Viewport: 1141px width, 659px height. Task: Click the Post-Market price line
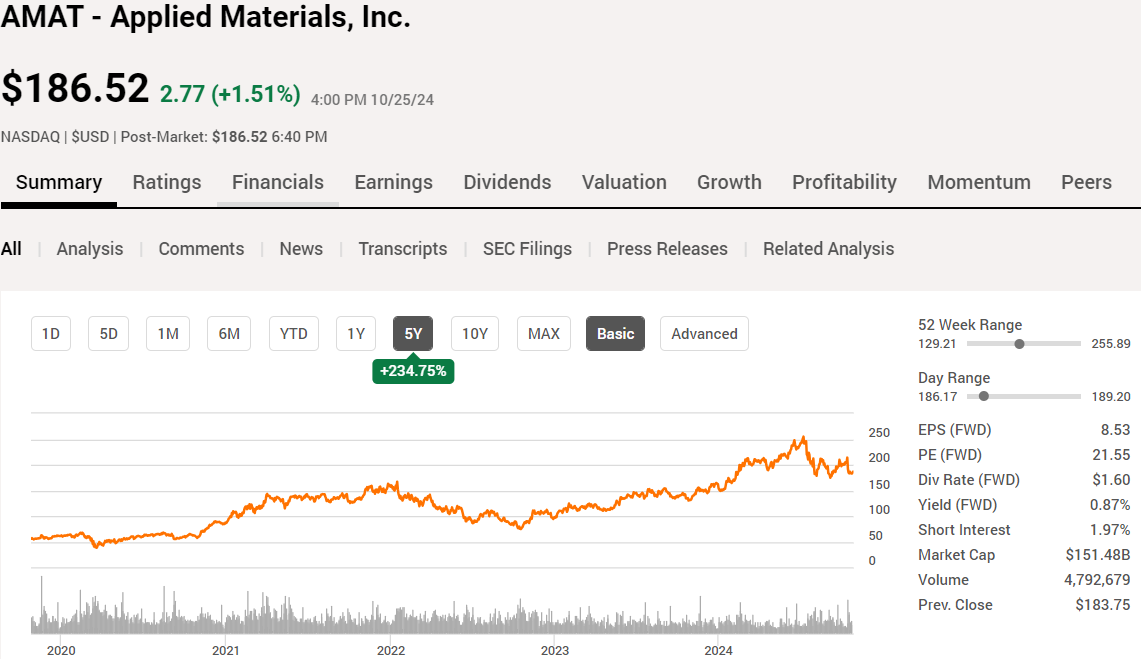tap(164, 137)
